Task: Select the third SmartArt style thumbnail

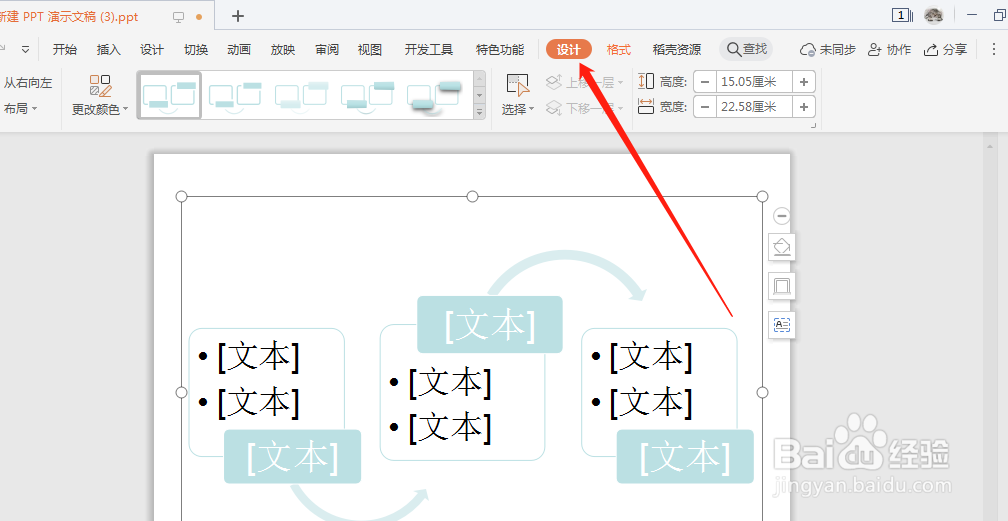Action: click(x=302, y=95)
